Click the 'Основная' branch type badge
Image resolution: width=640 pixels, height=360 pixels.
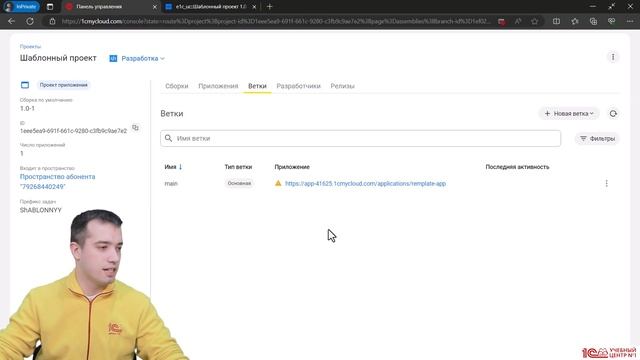tap(239, 183)
